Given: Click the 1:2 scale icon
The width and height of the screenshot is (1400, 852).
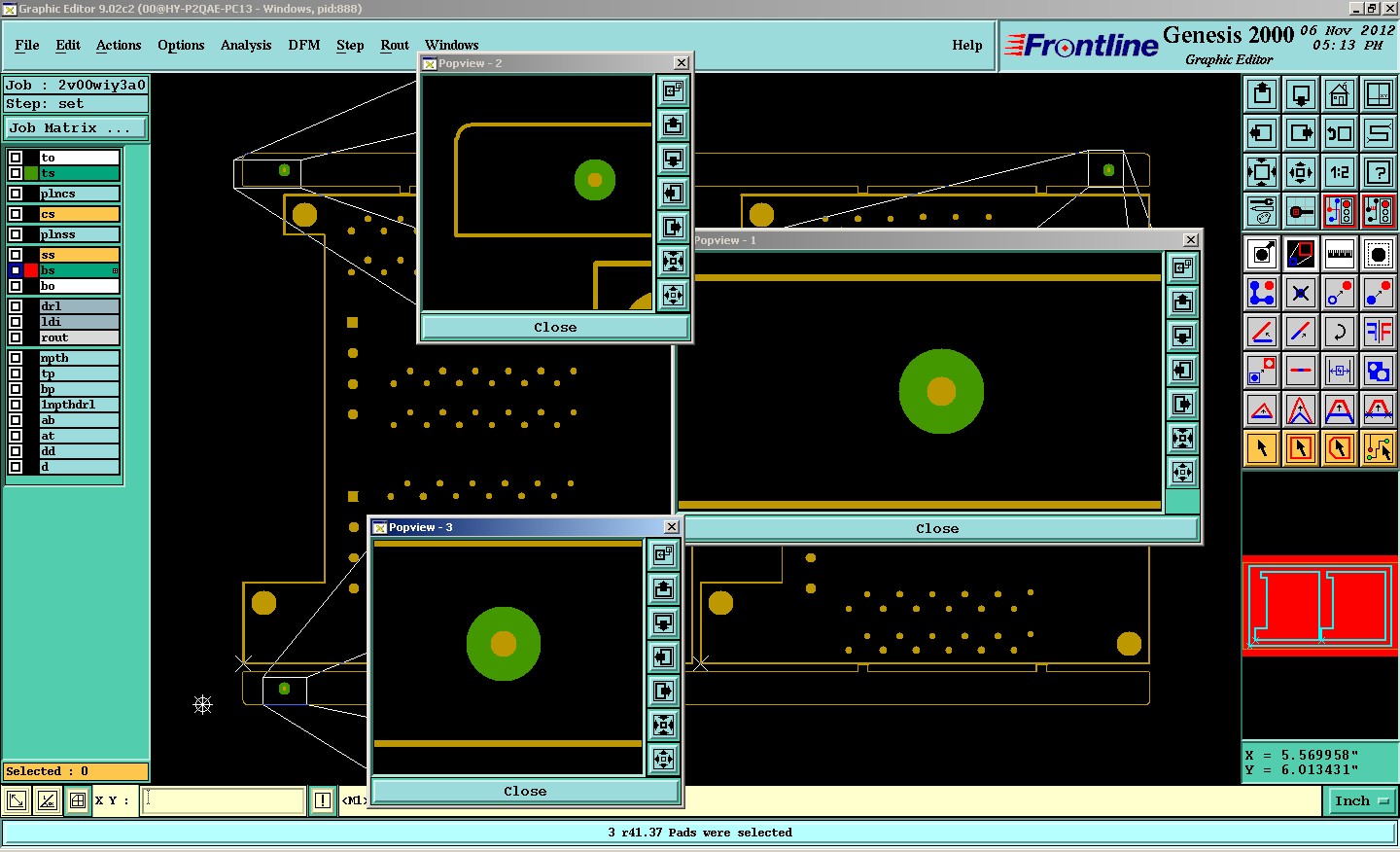Looking at the screenshot, I should coord(1340,172).
